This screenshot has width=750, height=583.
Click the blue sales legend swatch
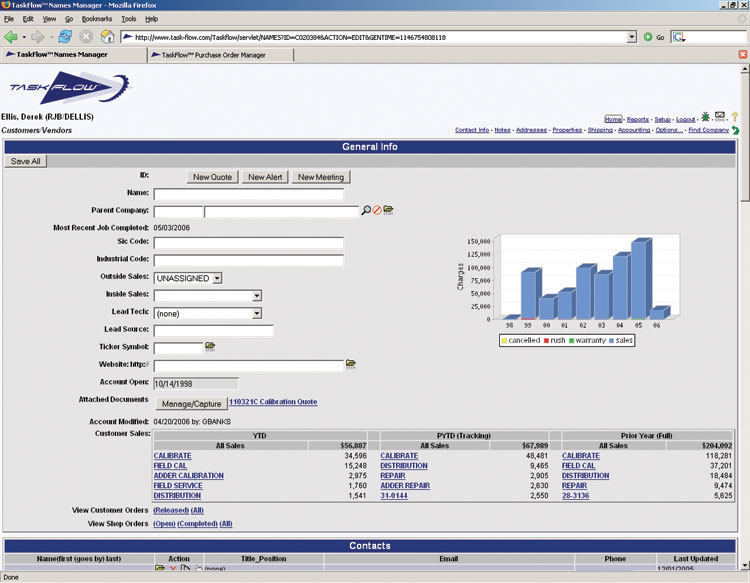click(611, 341)
